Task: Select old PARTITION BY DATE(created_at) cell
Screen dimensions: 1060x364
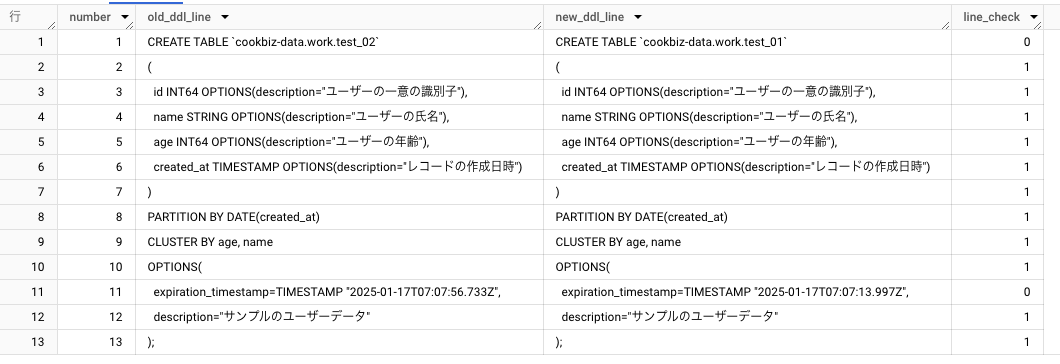Action: [339, 217]
